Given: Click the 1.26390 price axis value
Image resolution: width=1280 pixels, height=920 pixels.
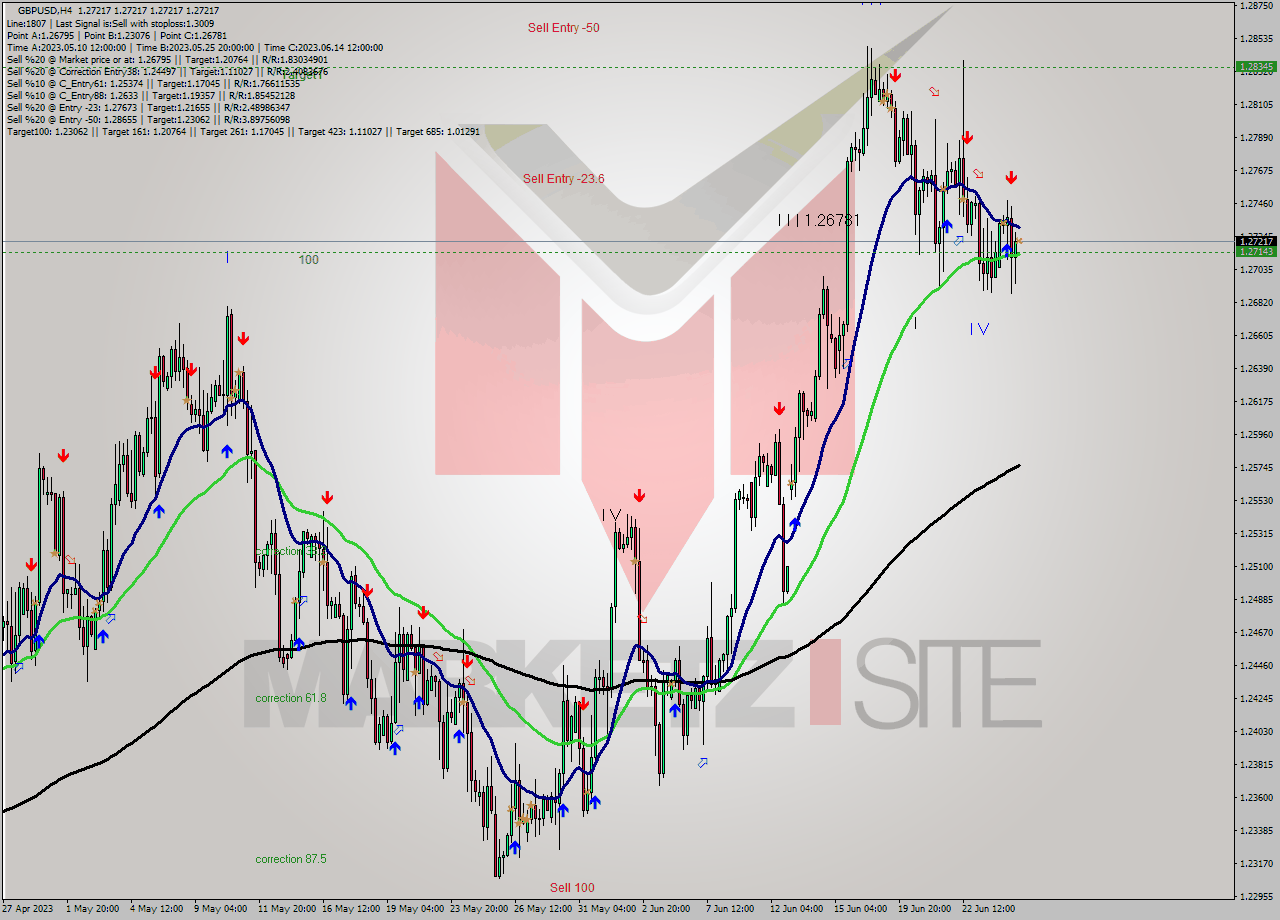Looking at the screenshot, I should tap(1256, 368).
